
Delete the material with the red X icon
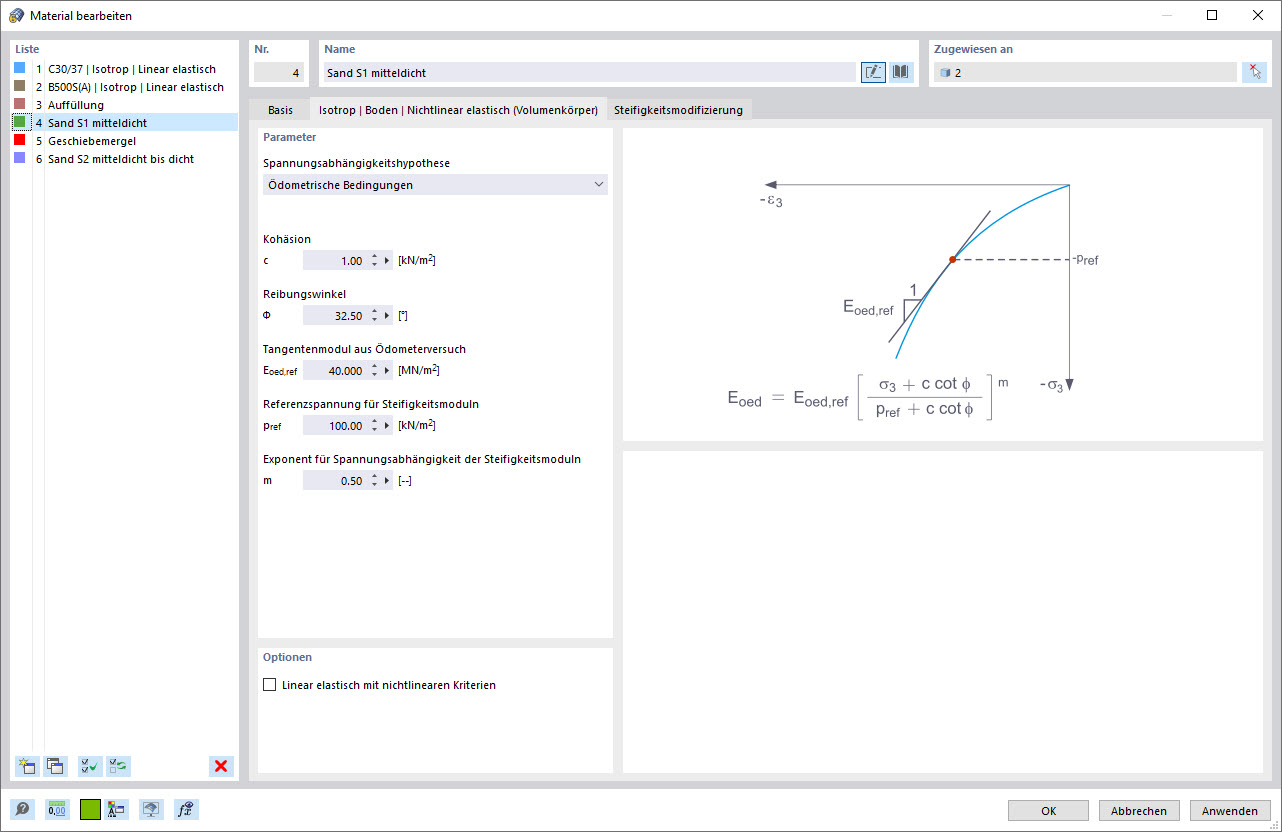point(220,766)
